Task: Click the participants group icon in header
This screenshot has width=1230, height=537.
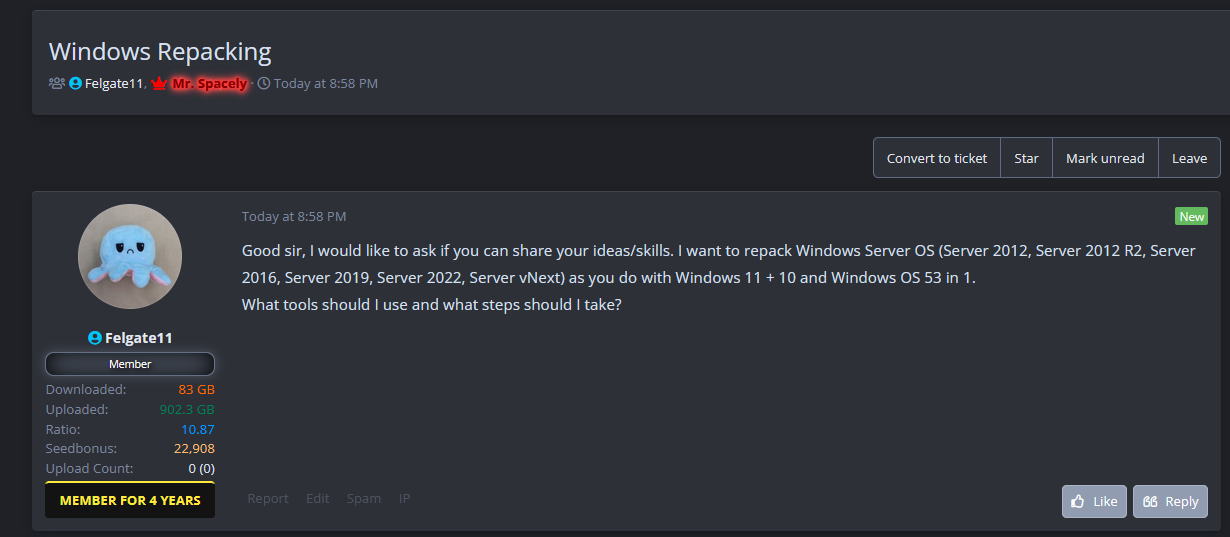Action: click(x=57, y=84)
